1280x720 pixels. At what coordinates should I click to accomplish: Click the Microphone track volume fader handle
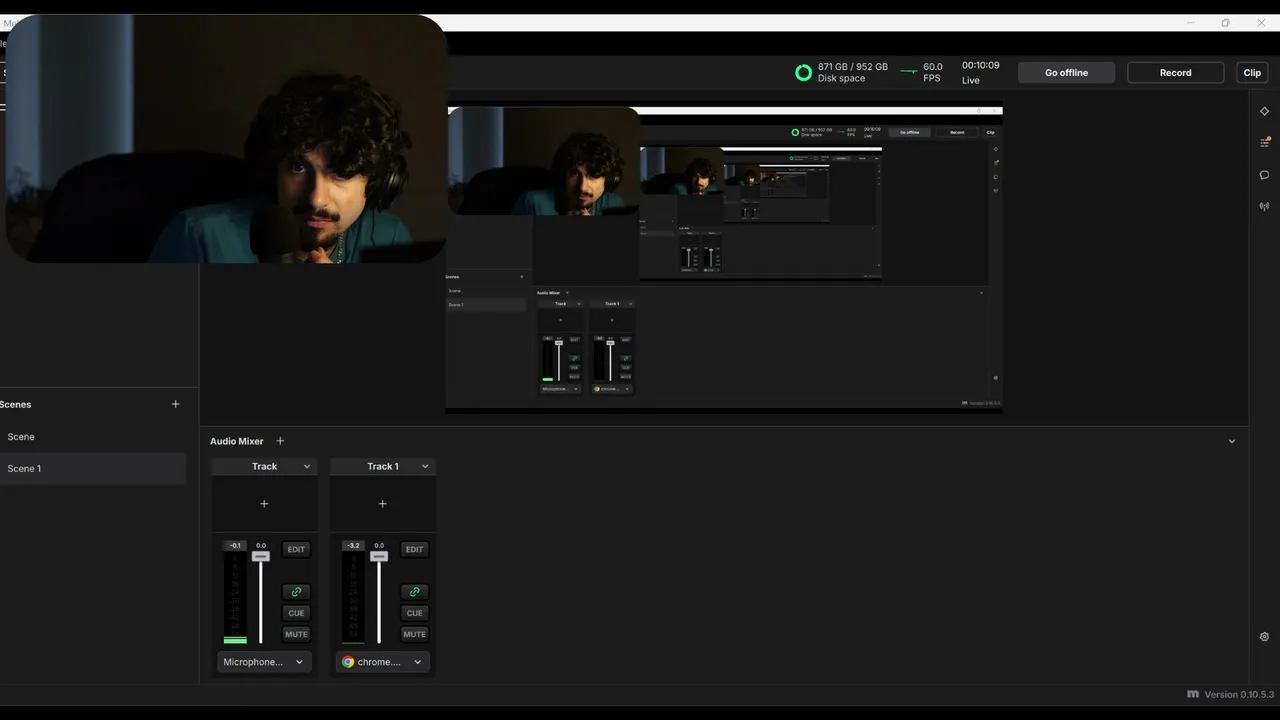[x=261, y=556]
